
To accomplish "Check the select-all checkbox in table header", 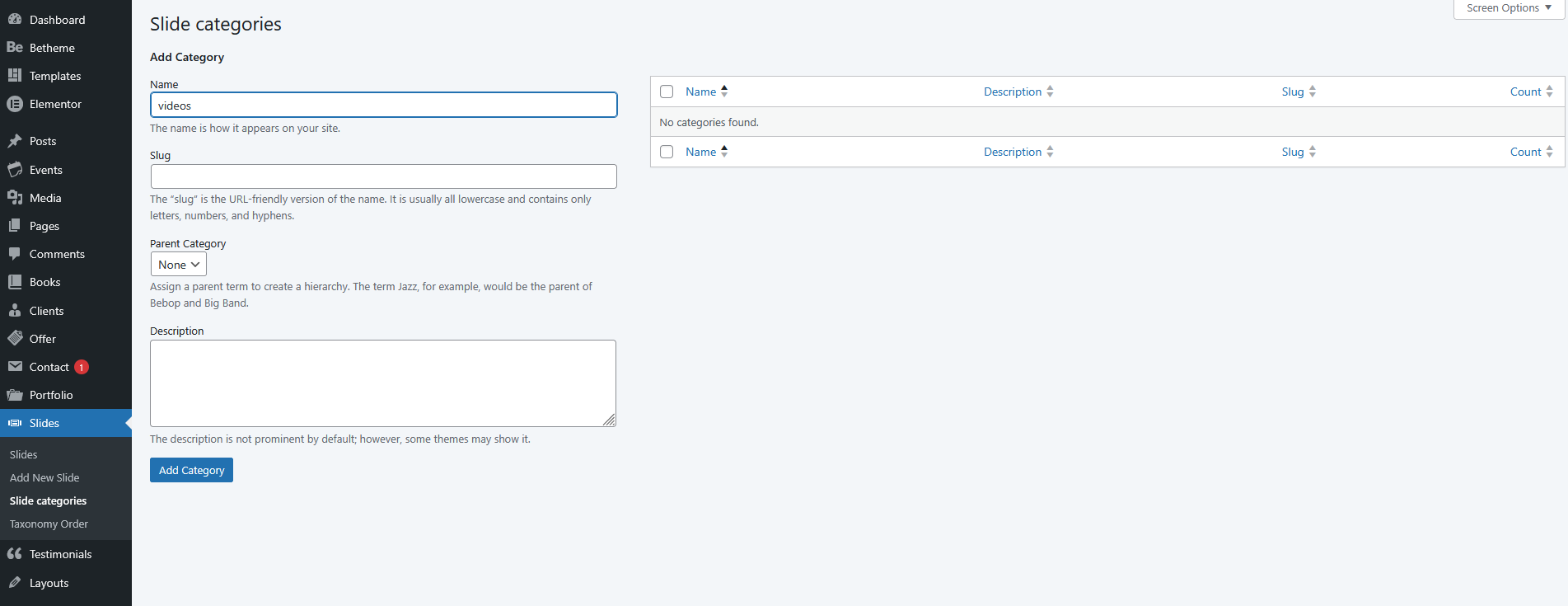I will click(x=667, y=92).
